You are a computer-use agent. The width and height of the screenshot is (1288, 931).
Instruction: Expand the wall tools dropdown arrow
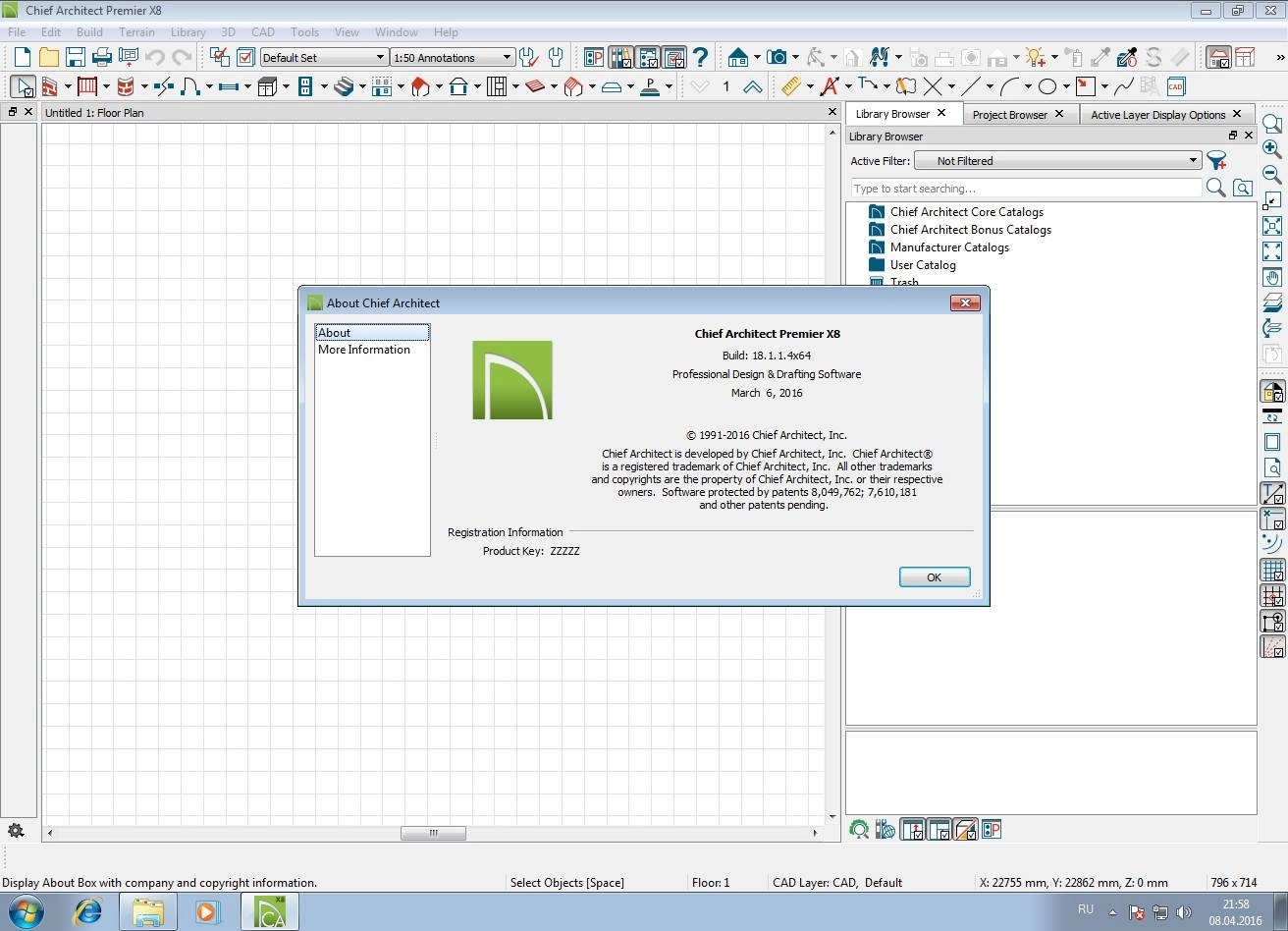coord(67,87)
